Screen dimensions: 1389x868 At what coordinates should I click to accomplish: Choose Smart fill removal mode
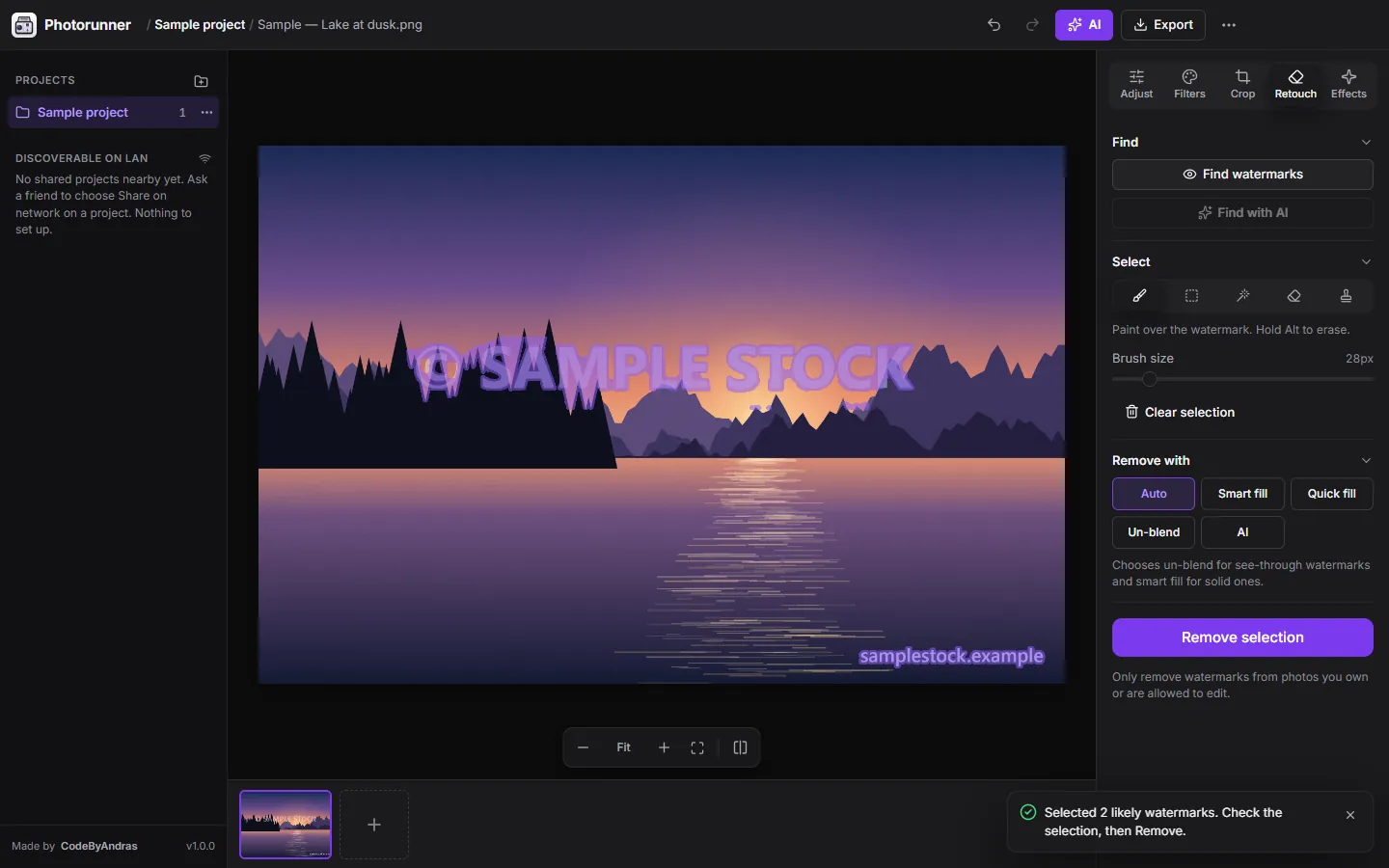(x=1242, y=494)
